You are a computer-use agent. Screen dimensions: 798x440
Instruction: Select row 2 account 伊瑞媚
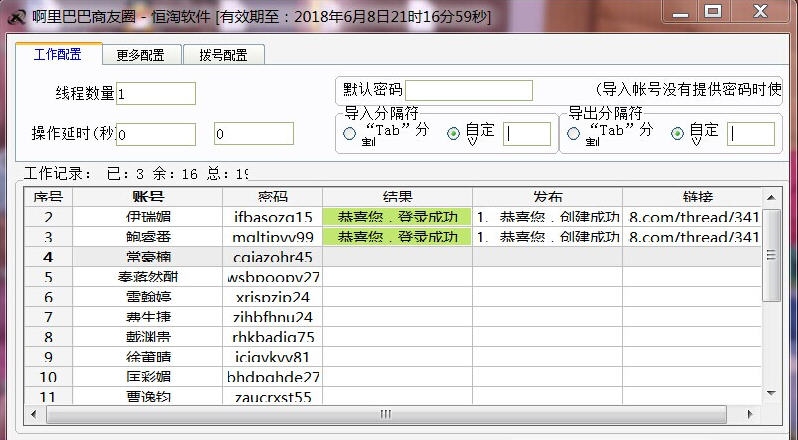pyautogui.click(x=148, y=217)
